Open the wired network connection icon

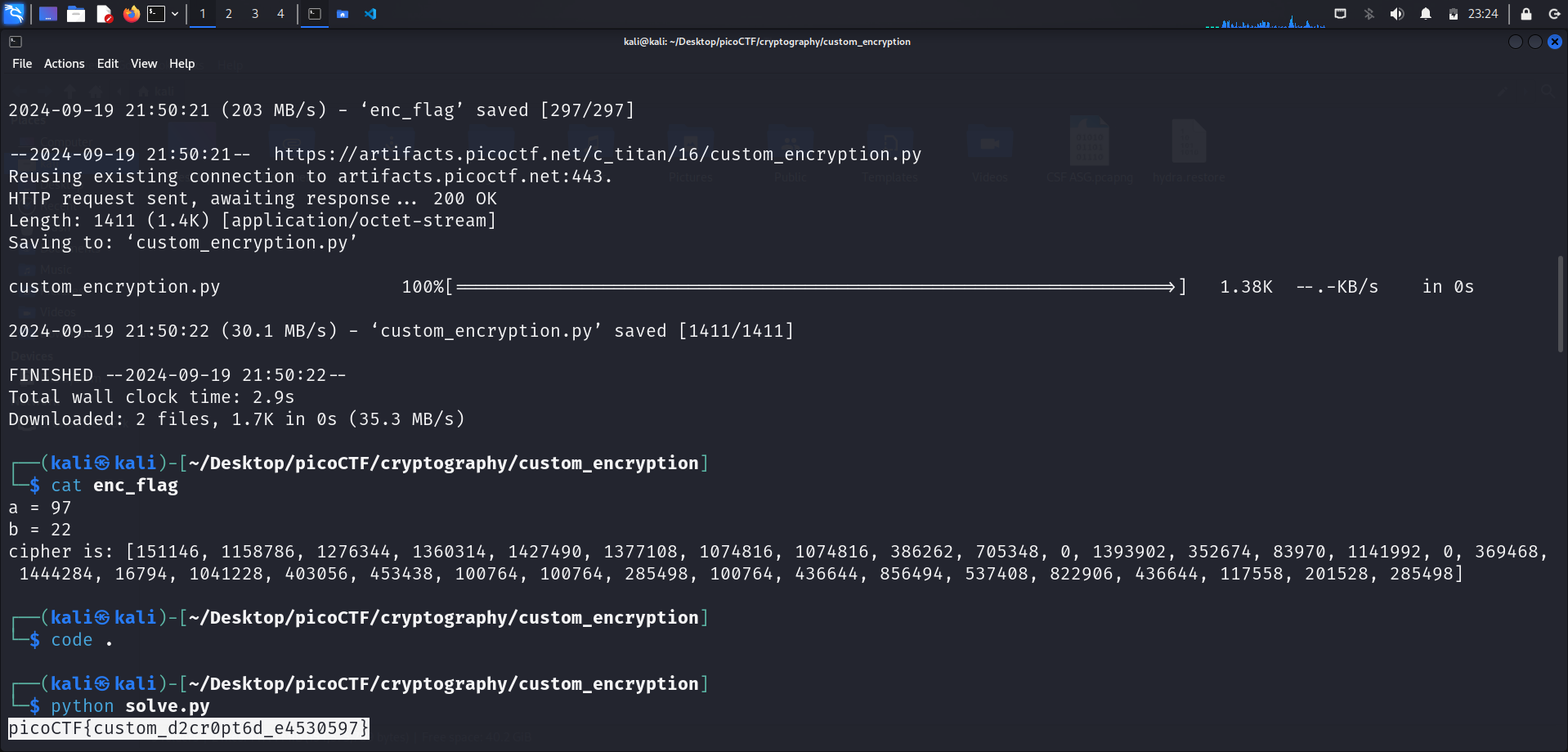[x=1340, y=14]
